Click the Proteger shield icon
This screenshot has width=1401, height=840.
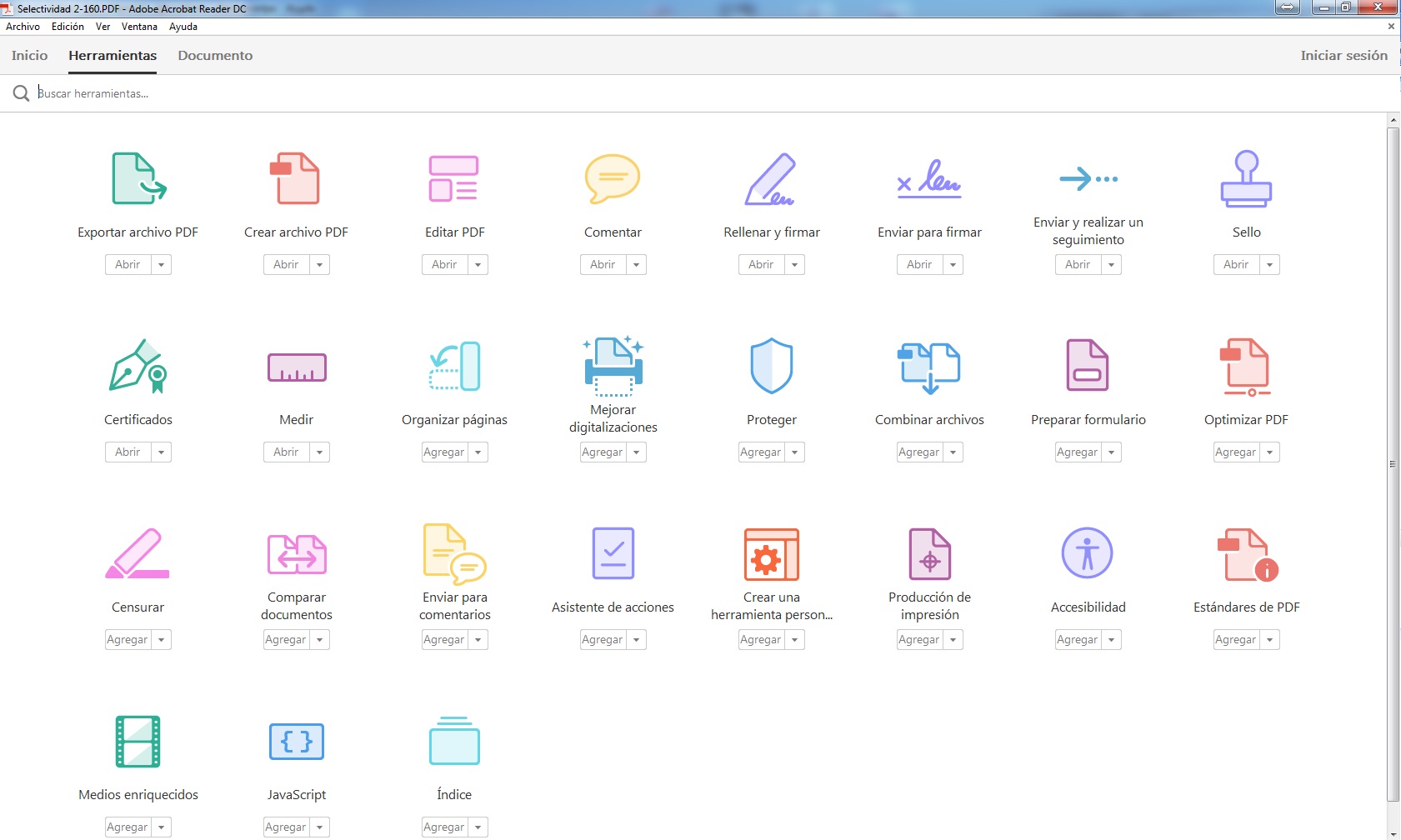click(771, 366)
